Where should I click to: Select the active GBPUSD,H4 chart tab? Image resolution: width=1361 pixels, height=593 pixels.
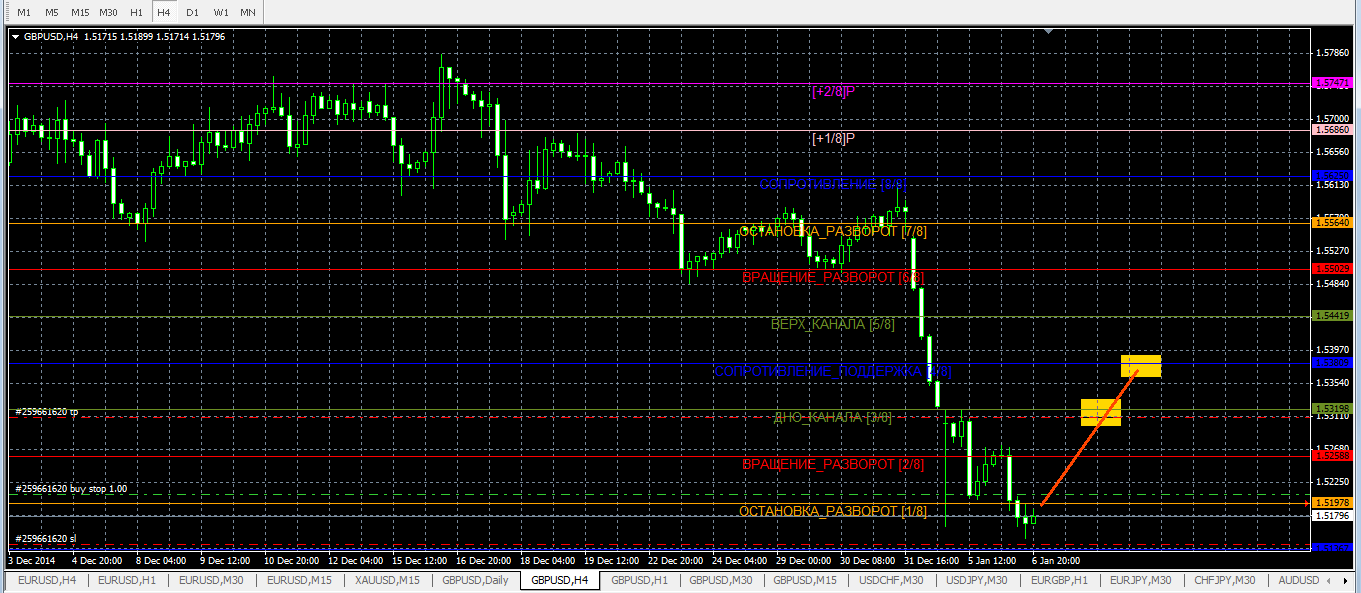pyautogui.click(x=559, y=580)
